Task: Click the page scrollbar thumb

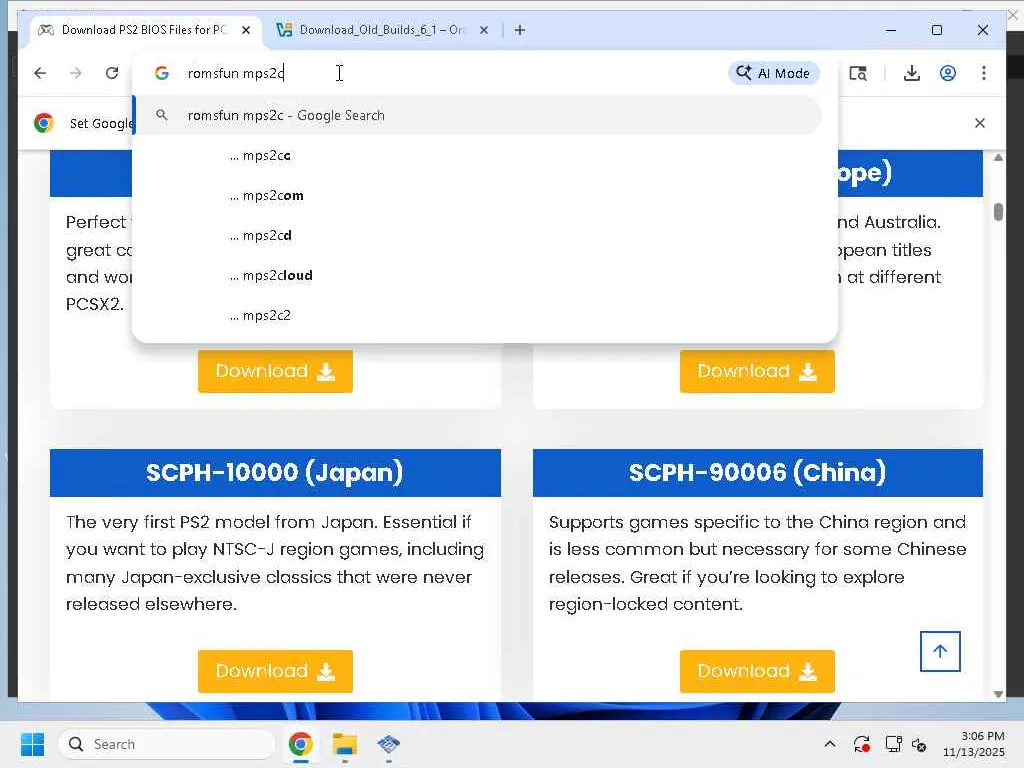Action: pyautogui.click(x=998, y=212)
